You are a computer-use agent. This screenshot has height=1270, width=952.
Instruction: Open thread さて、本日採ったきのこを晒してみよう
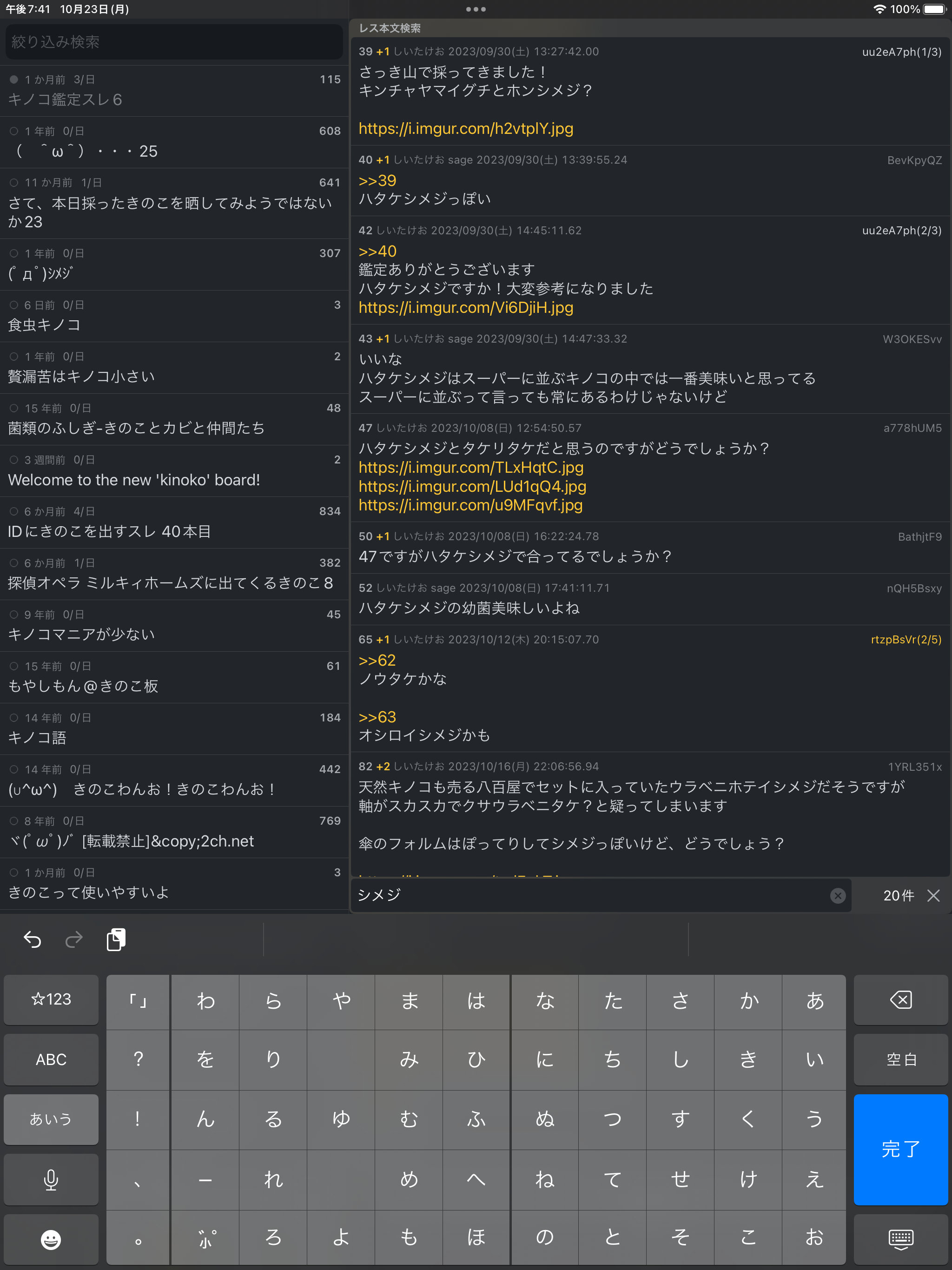174,203
